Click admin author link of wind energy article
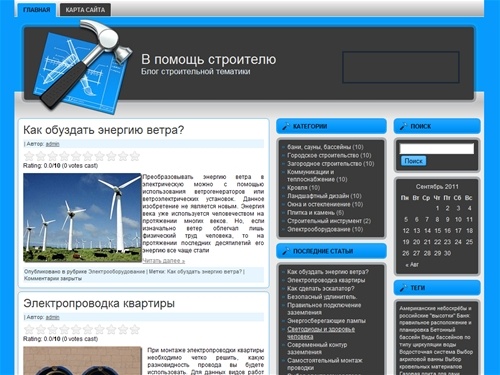This screenshot has height=375, width=500. tap(52, 144)
